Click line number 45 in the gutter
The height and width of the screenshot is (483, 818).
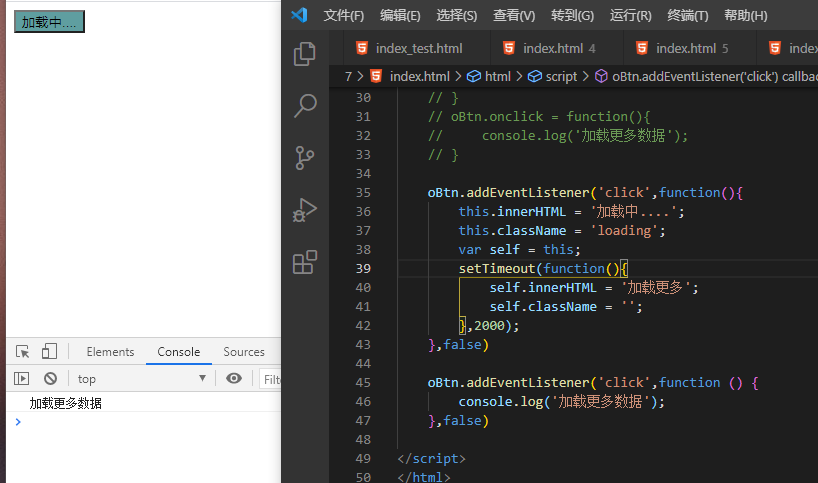(x=363, y=382)
